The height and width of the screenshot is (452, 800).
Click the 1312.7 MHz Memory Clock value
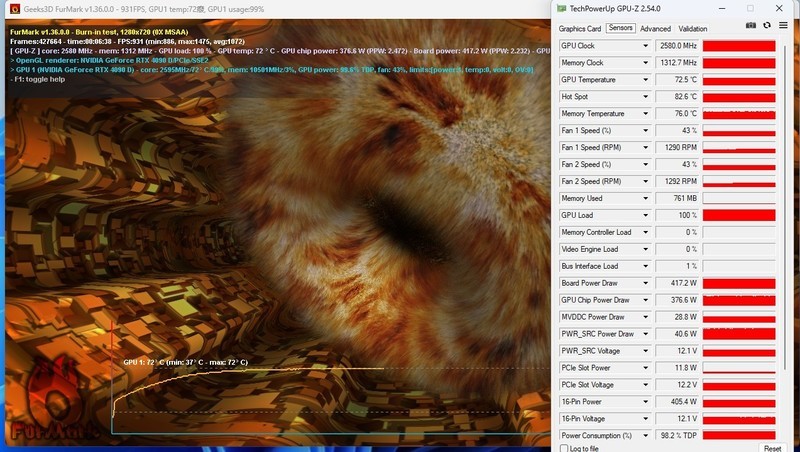[x=677, y=63]
